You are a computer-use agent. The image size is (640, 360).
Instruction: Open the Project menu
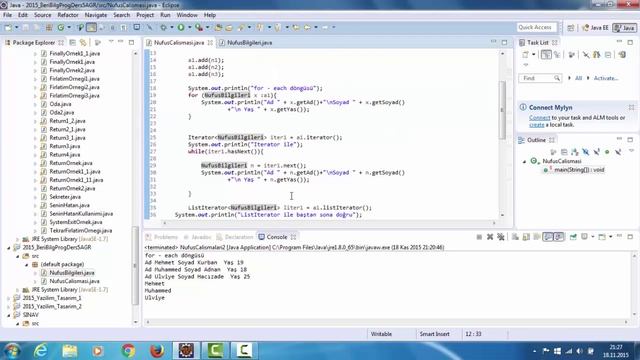click(145, 15)
